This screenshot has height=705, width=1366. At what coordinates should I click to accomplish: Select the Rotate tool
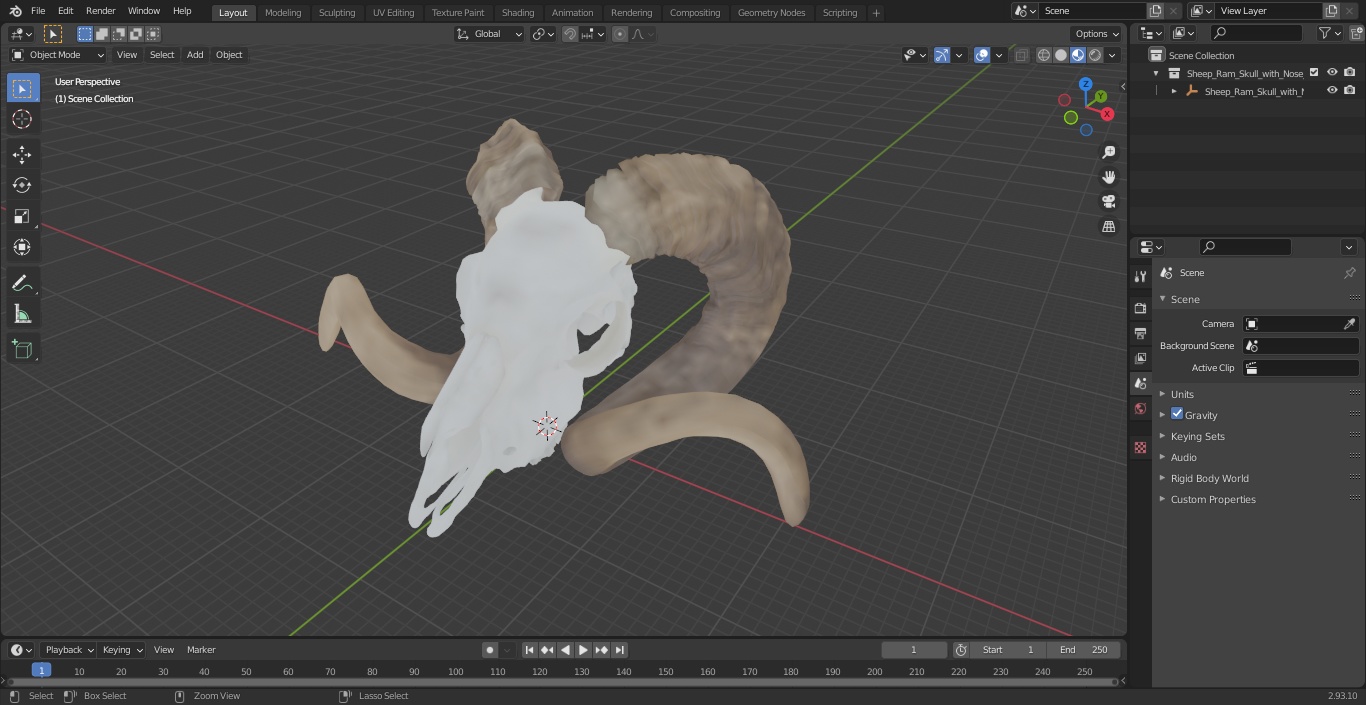[22, 185]
